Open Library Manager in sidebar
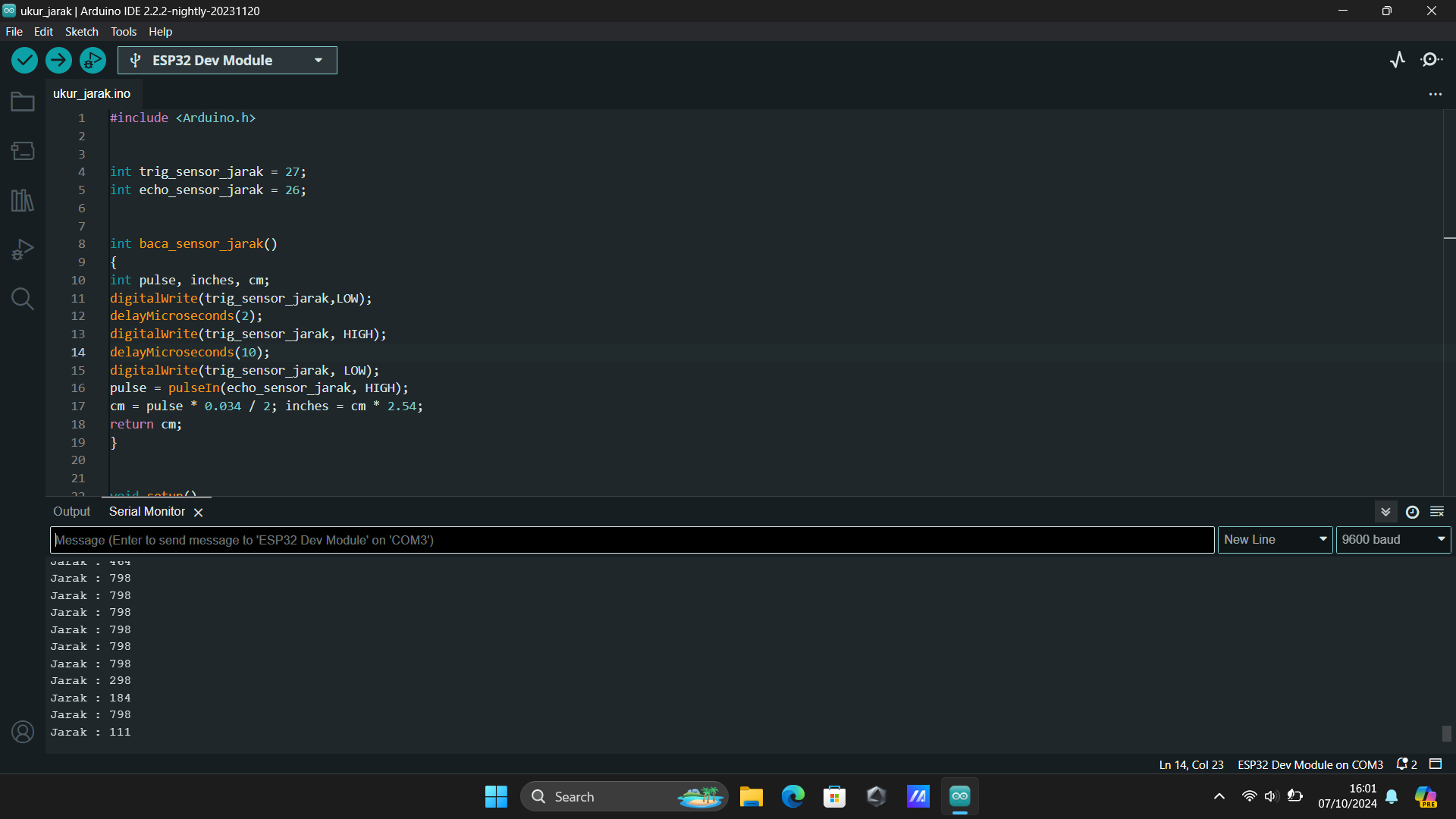This screenshot has width=1456, height=819. click(x=23, y=200)
